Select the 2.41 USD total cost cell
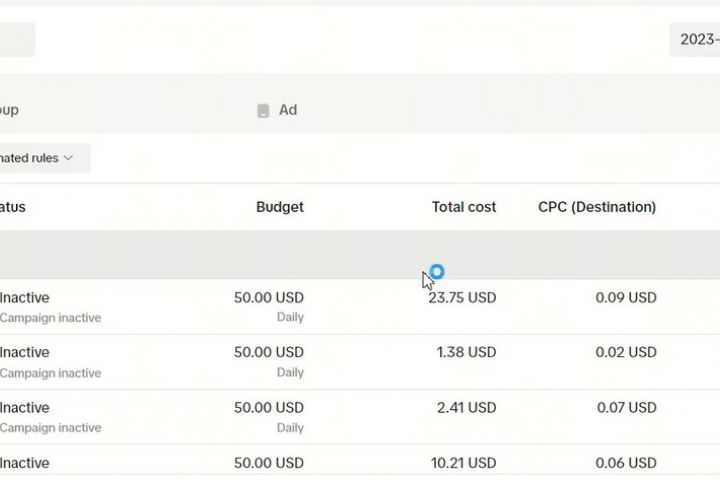 pos(466,407)
